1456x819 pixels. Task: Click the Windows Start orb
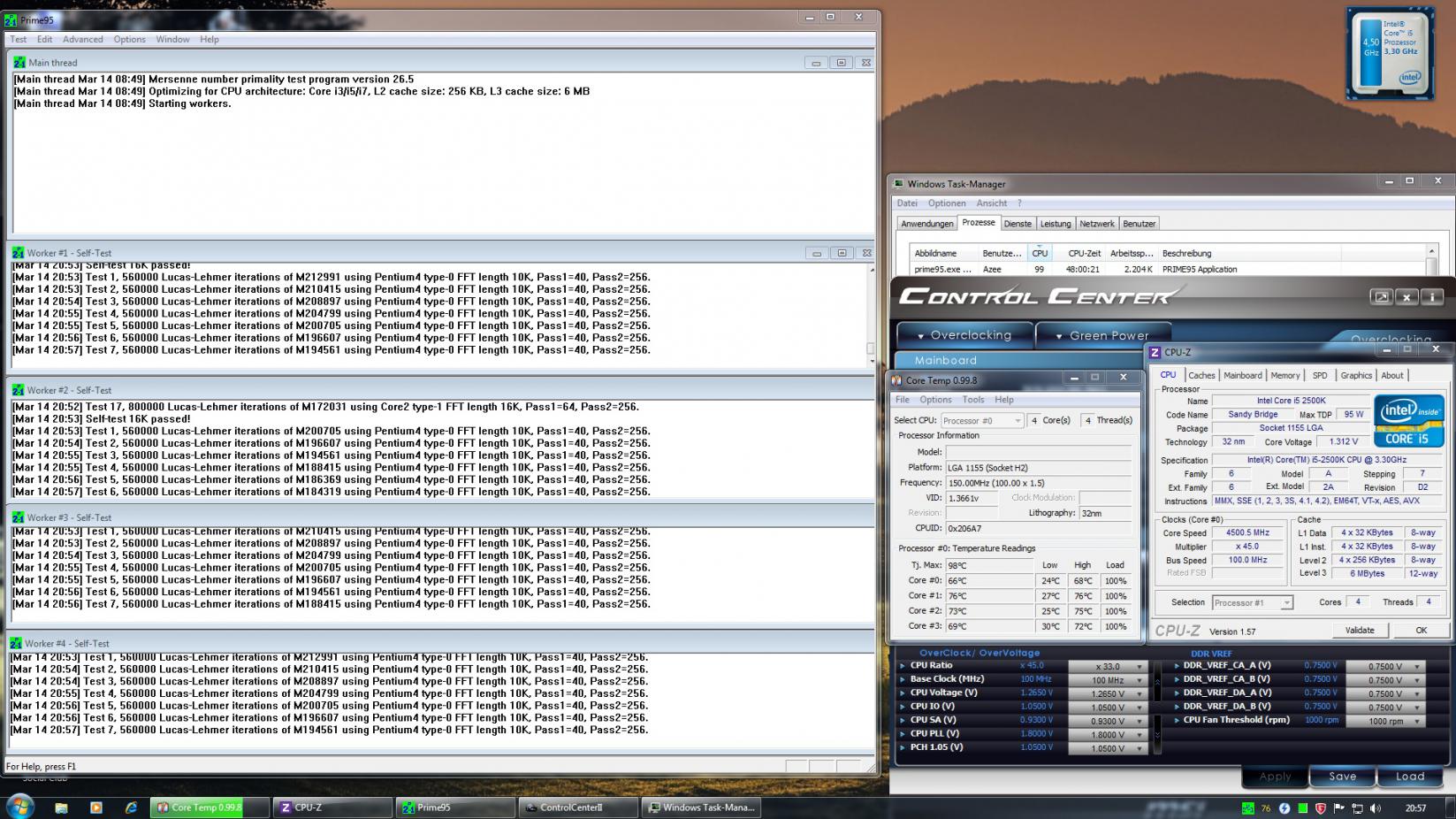19,807
